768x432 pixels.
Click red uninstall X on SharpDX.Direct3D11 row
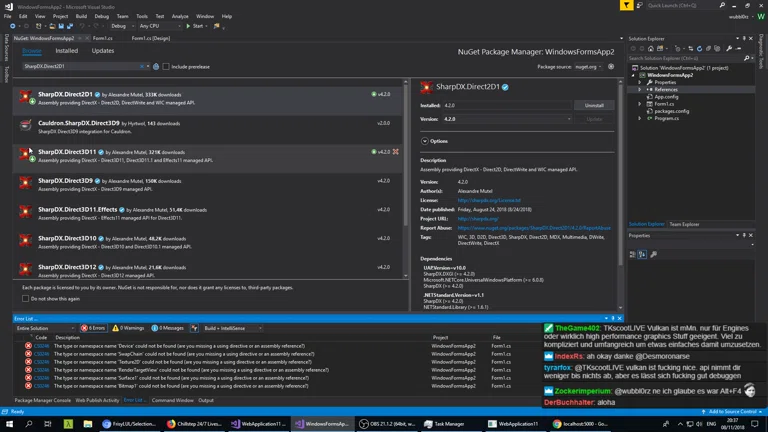(395, 152)
